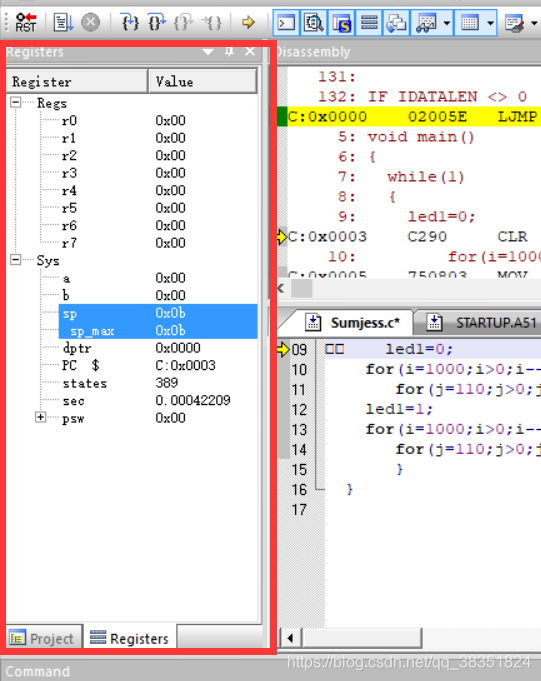Click line number 10 in editor margin

click(299, 370)
